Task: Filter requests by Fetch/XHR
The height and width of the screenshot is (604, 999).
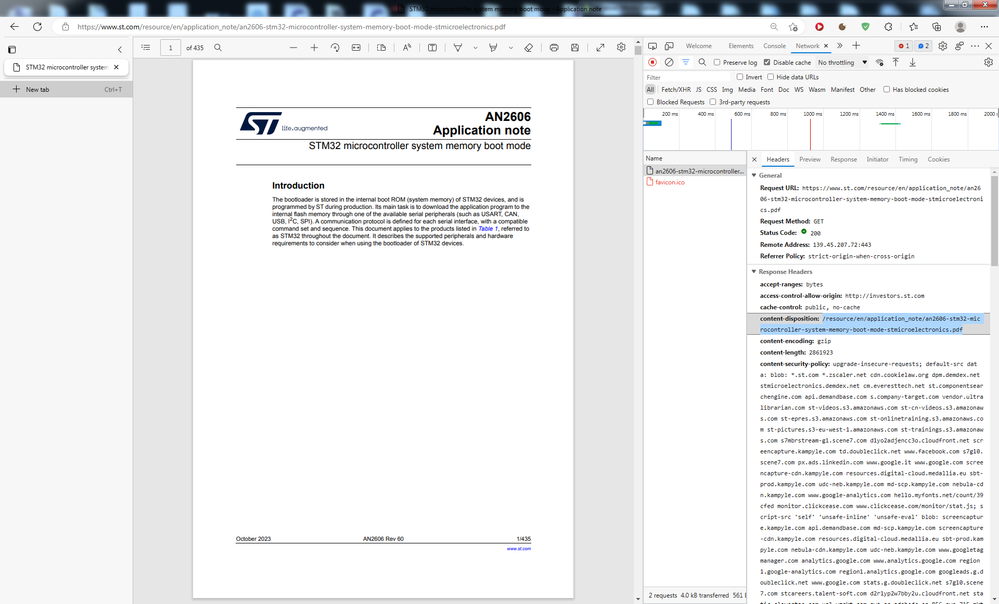Action: pos(675,89)
